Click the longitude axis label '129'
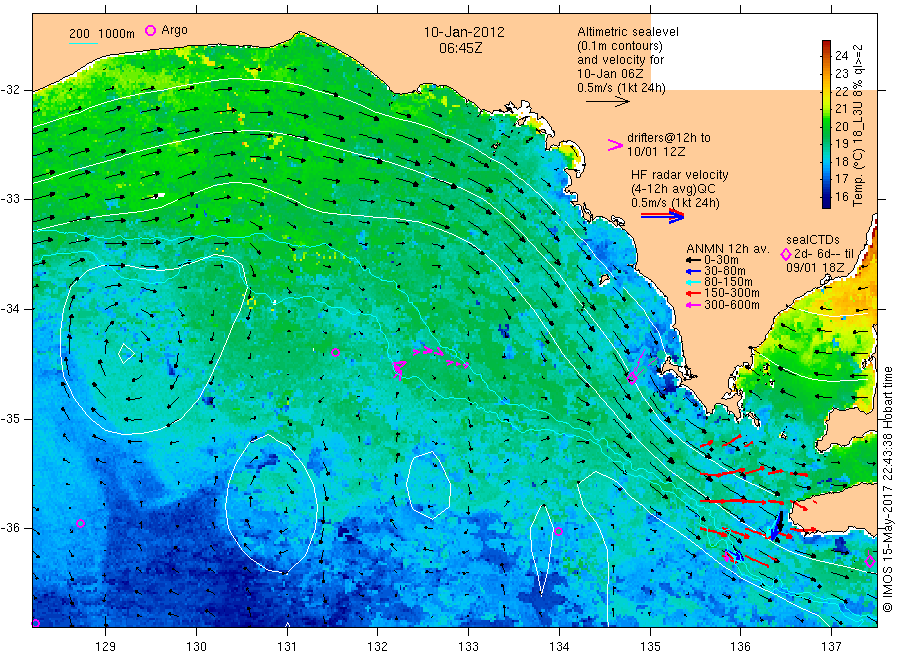 (x=106, y=647)
